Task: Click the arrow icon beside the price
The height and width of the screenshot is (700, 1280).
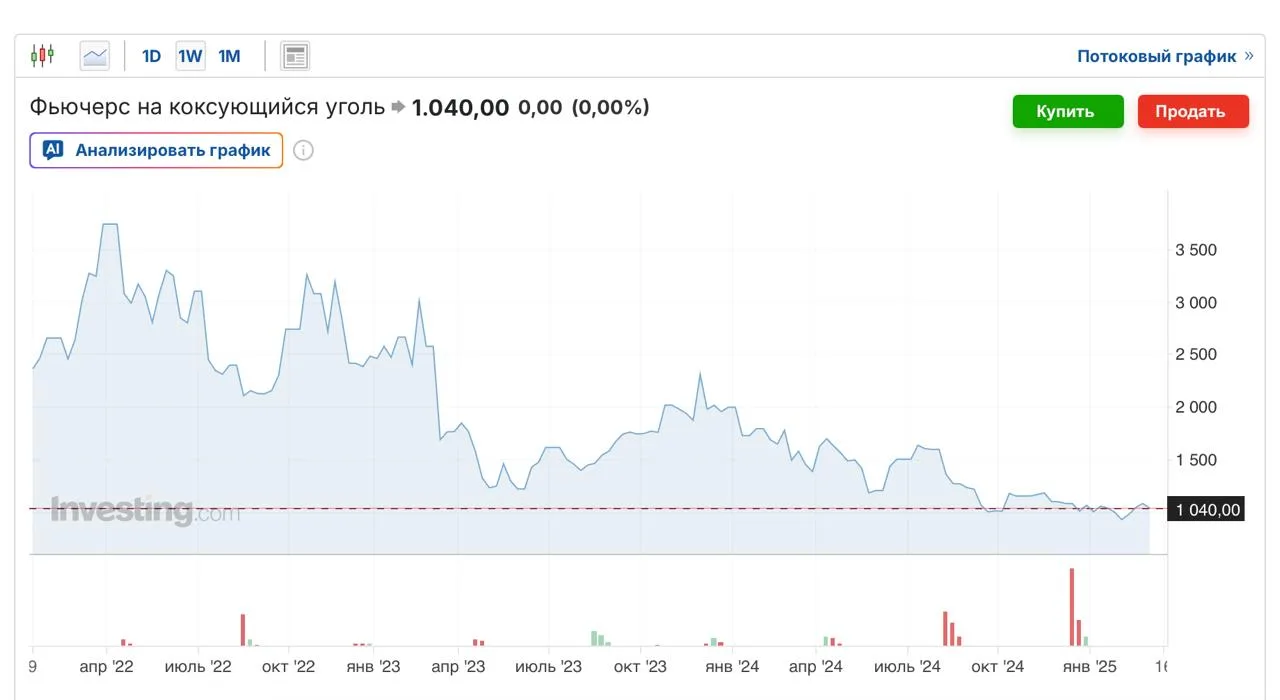Action: click(398, 107)
